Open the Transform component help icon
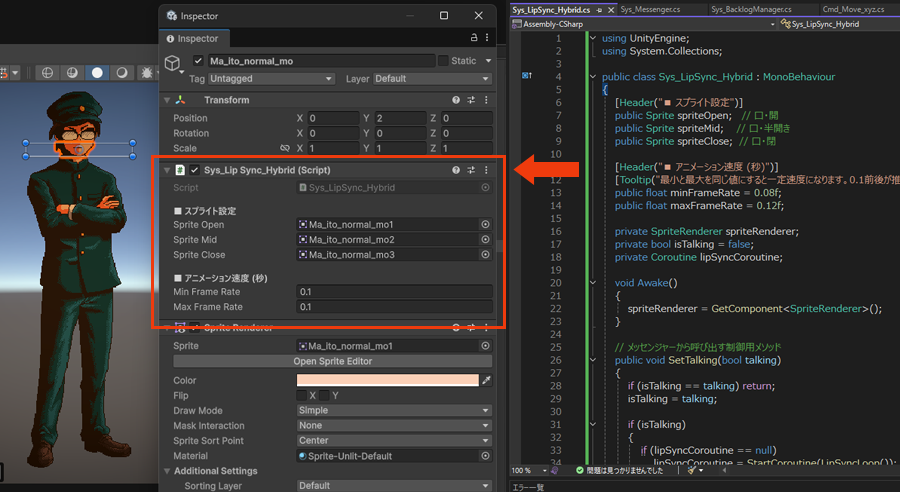Screen dimensions: 900x492 point(456,100)
